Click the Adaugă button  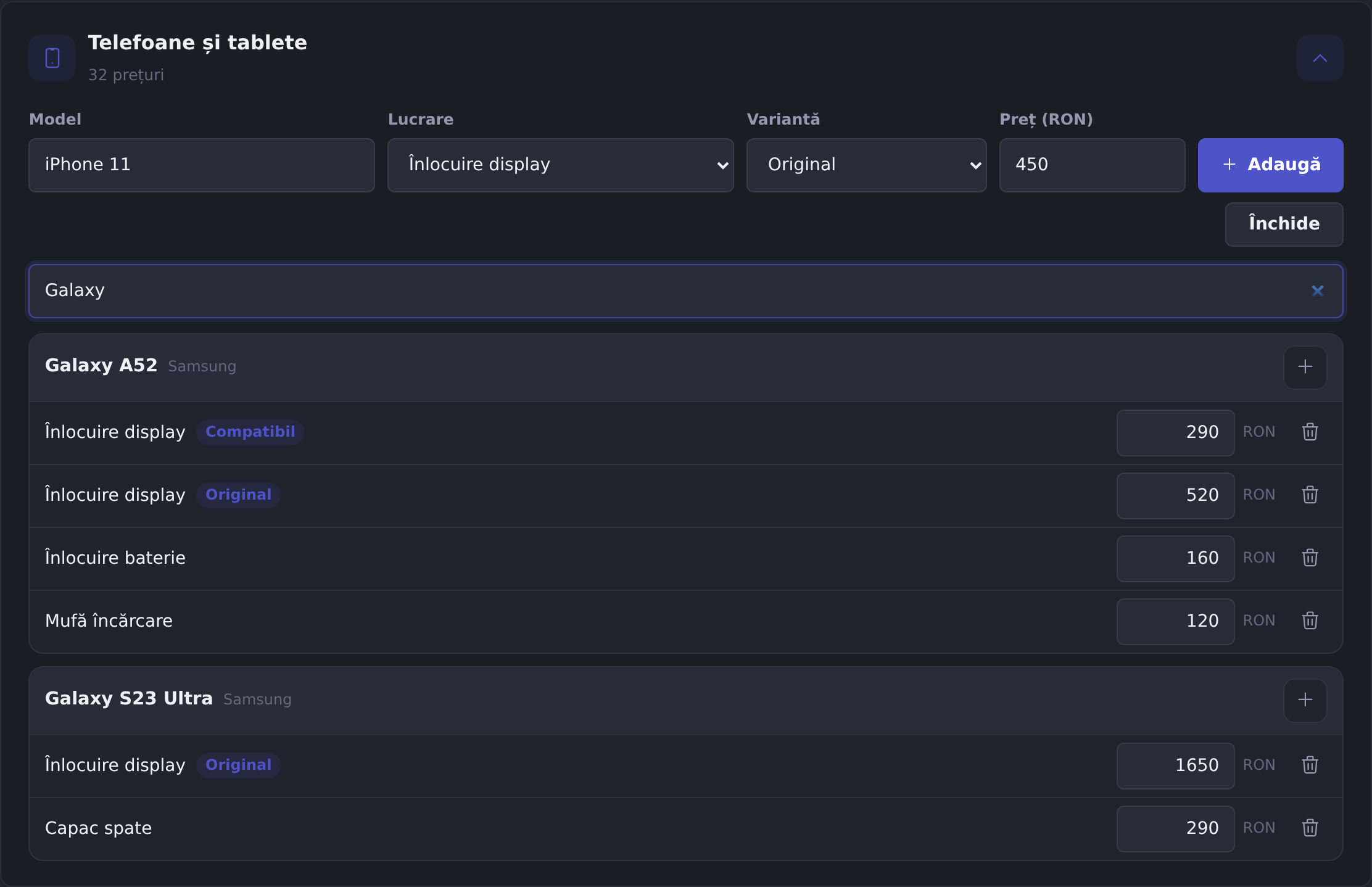click(x=1270, y=165)
